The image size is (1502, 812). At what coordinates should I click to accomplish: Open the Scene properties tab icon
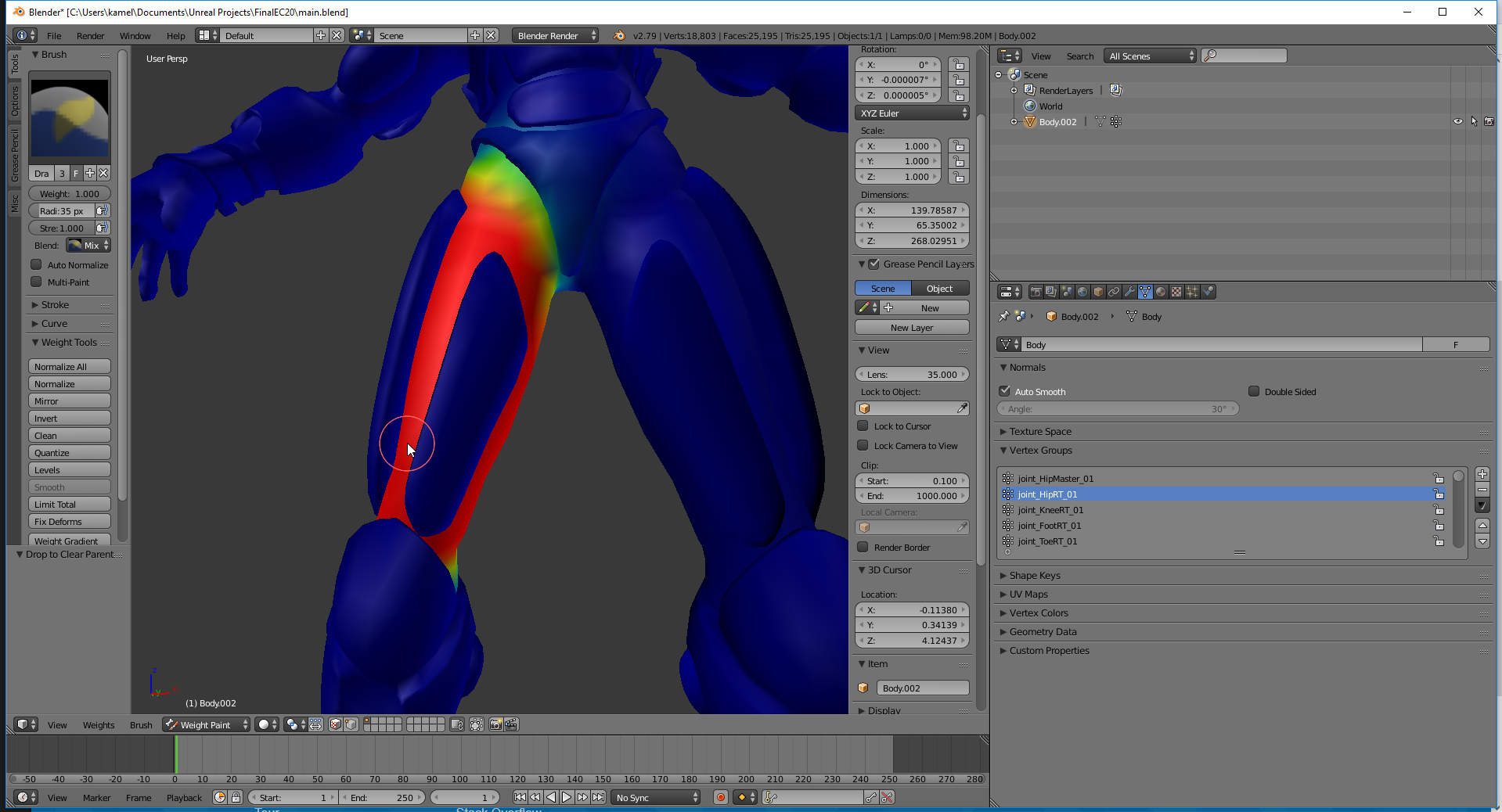(x=1067, y=292)
